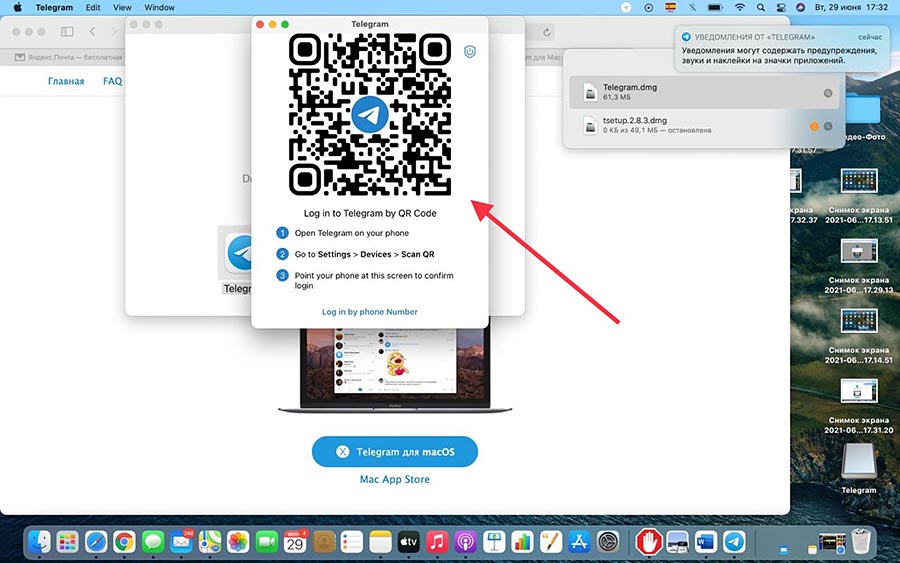This screenshot has height=563, width=900.
Task: Switch to the Яндекс.Почта Safari tab
Action: 68,57
